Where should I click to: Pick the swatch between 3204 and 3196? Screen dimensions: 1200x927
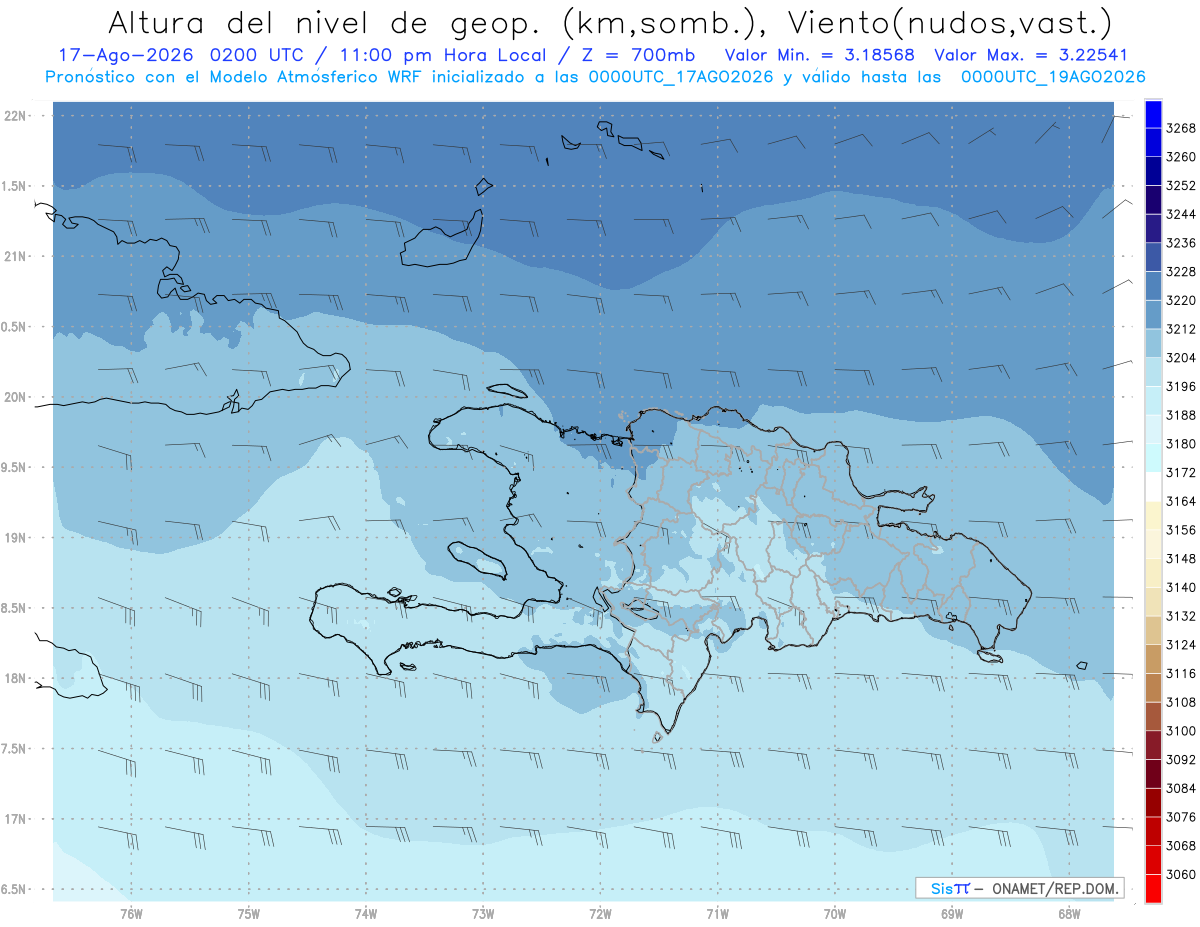(1153, 372)
